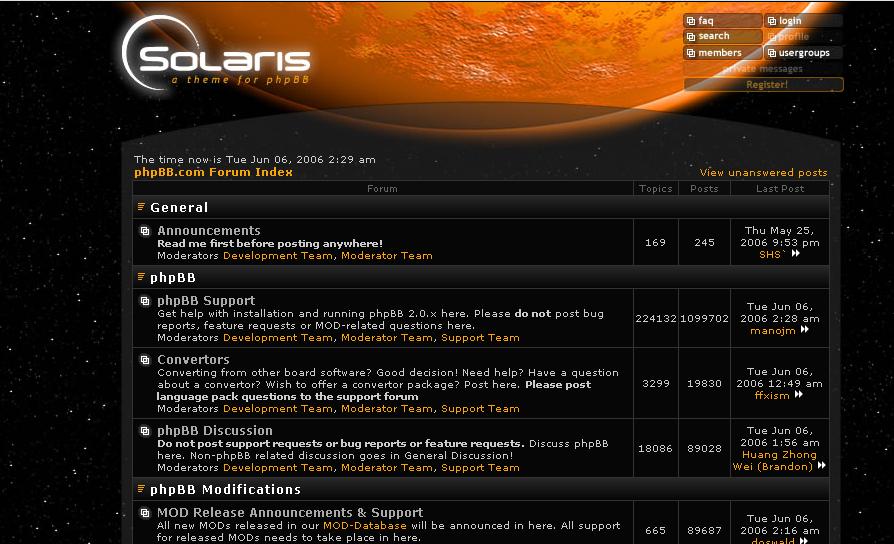Open the phpBB category heading
894x544 pixels.
(173, 278)
